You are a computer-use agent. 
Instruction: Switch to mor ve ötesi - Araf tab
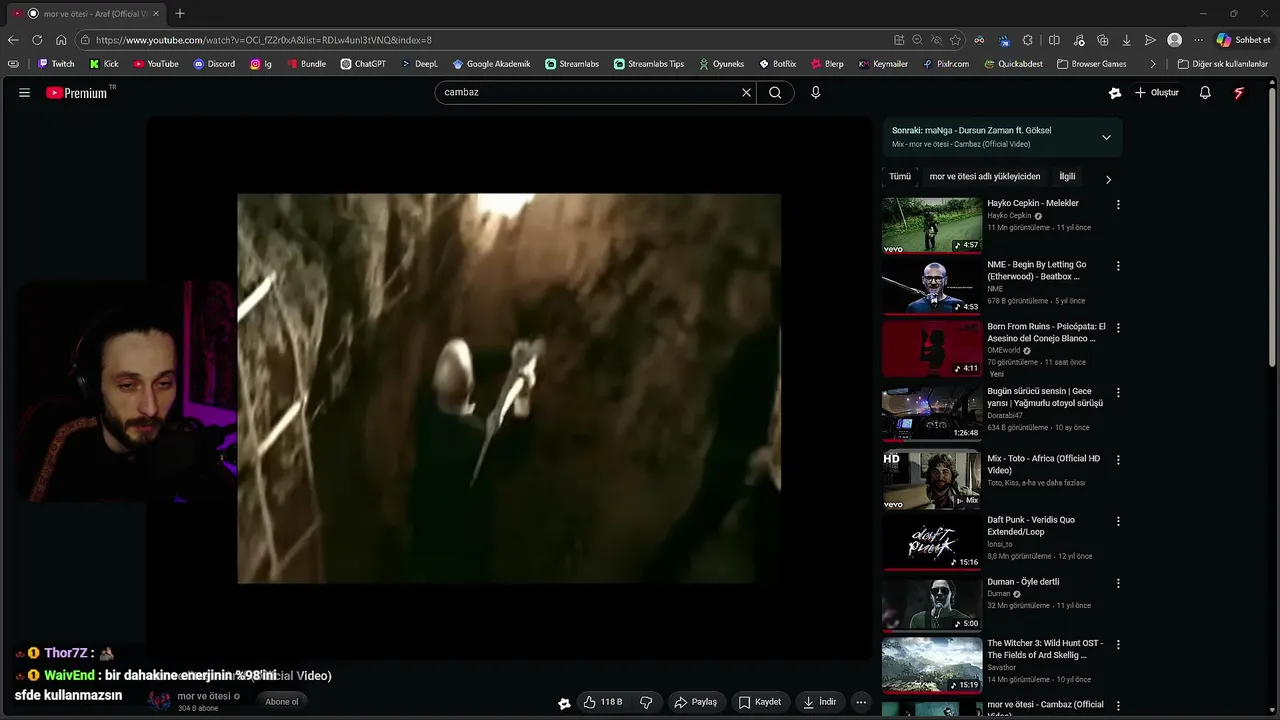click(88, 13)
